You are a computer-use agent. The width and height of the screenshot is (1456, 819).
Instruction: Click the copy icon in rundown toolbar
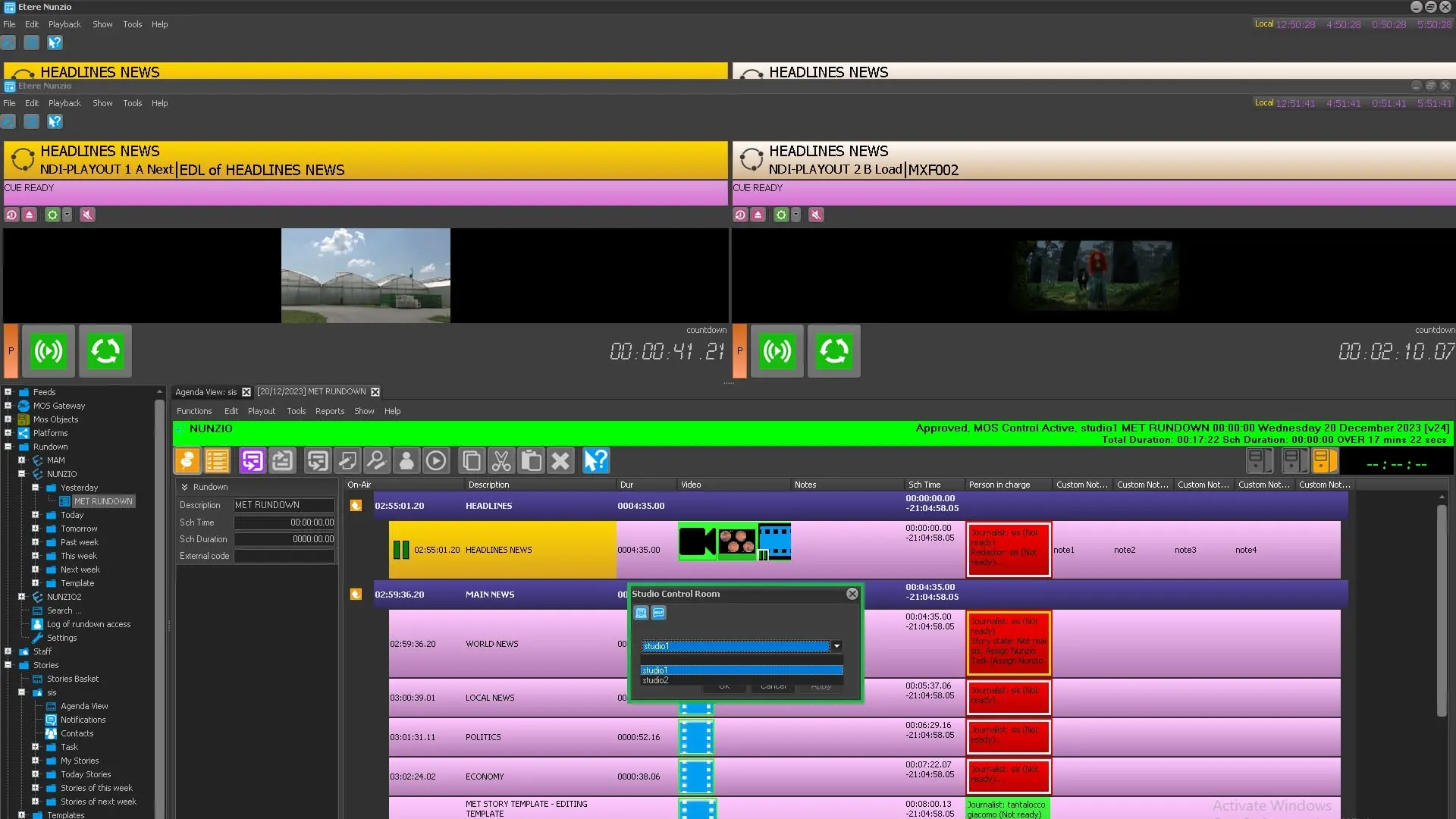click(x=472, y=460)
